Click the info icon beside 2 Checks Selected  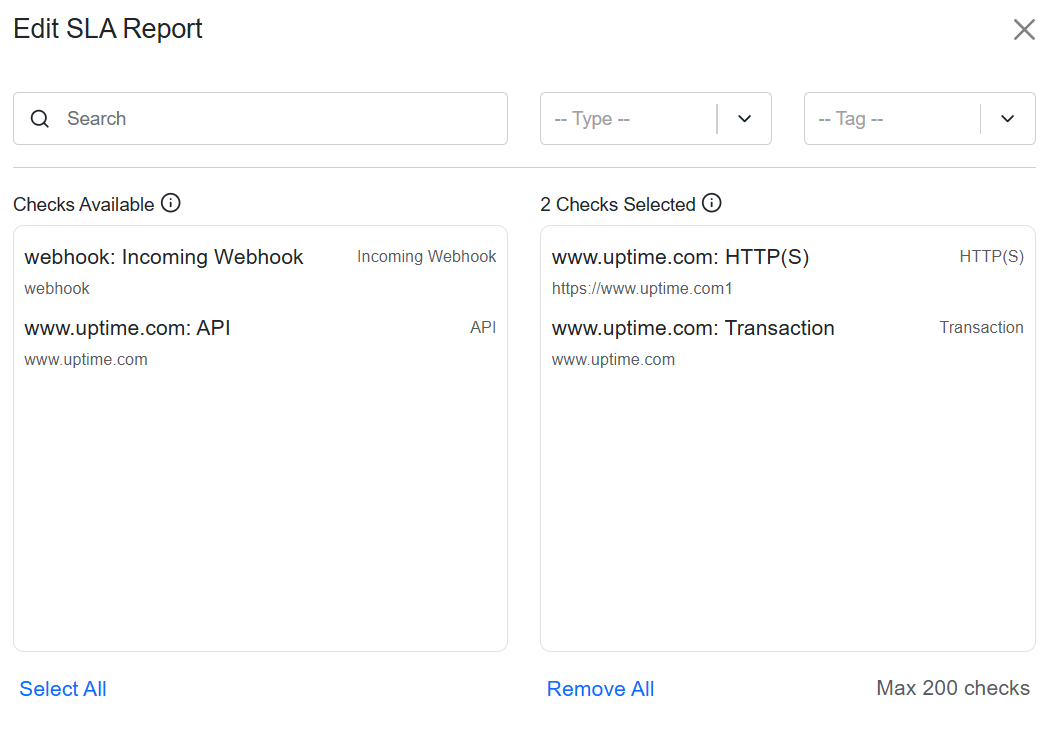(711, 203)
